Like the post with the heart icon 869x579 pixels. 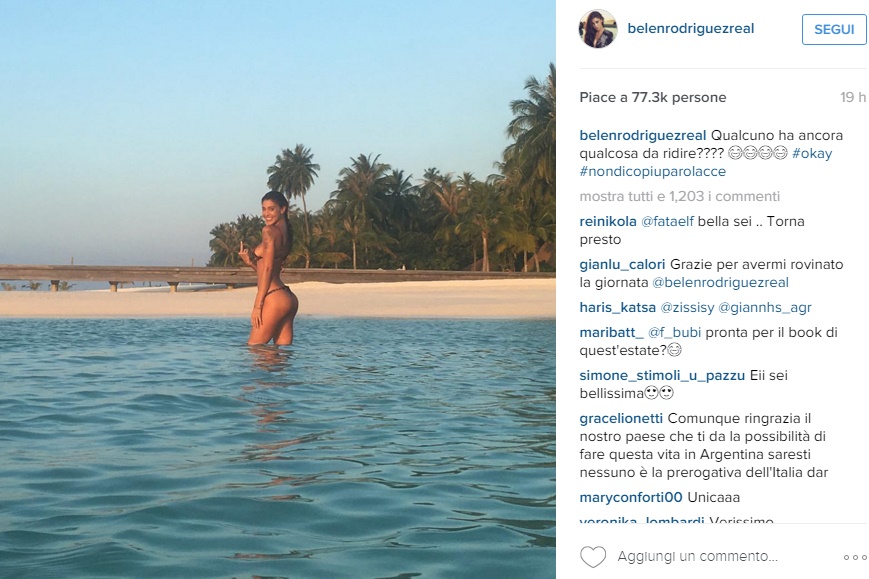(x=593, y=556)
